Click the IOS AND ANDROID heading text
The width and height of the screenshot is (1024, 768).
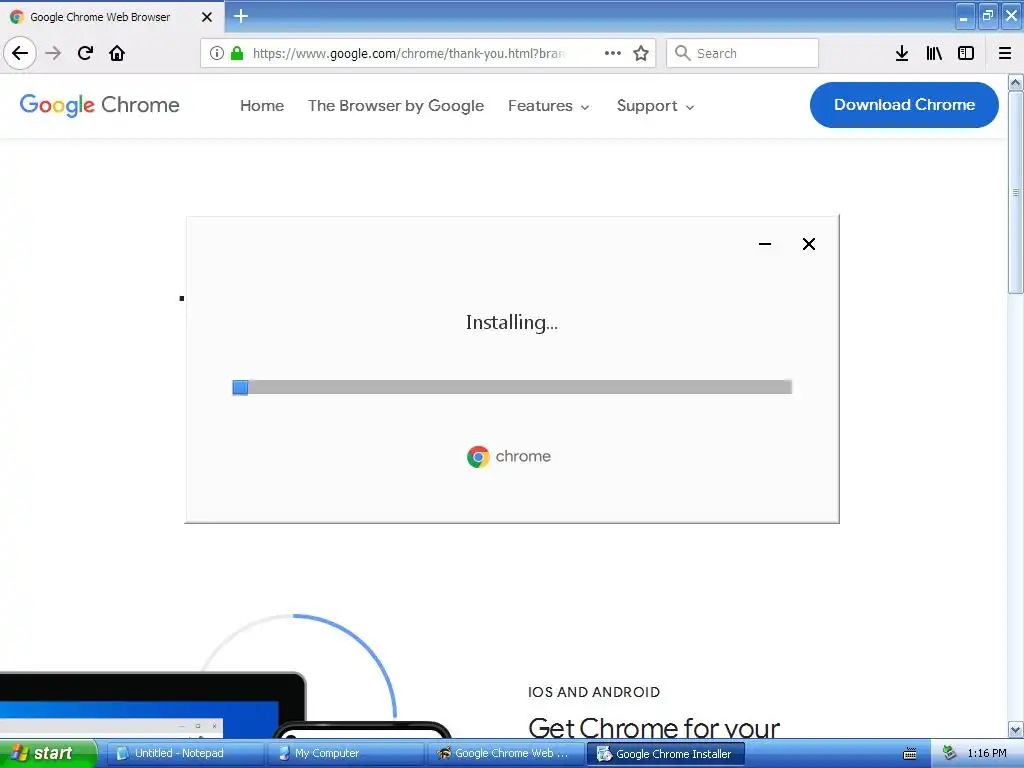594,692
